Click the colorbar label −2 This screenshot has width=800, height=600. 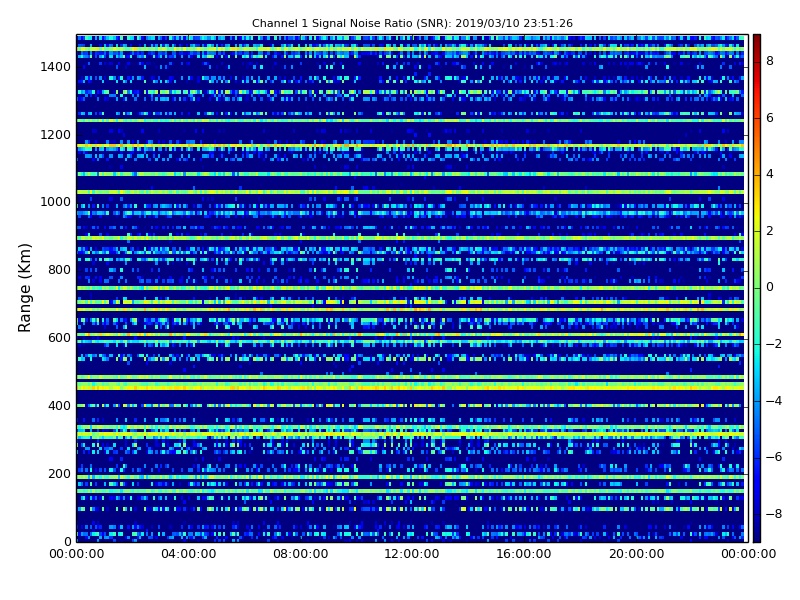tap(773, 344)
